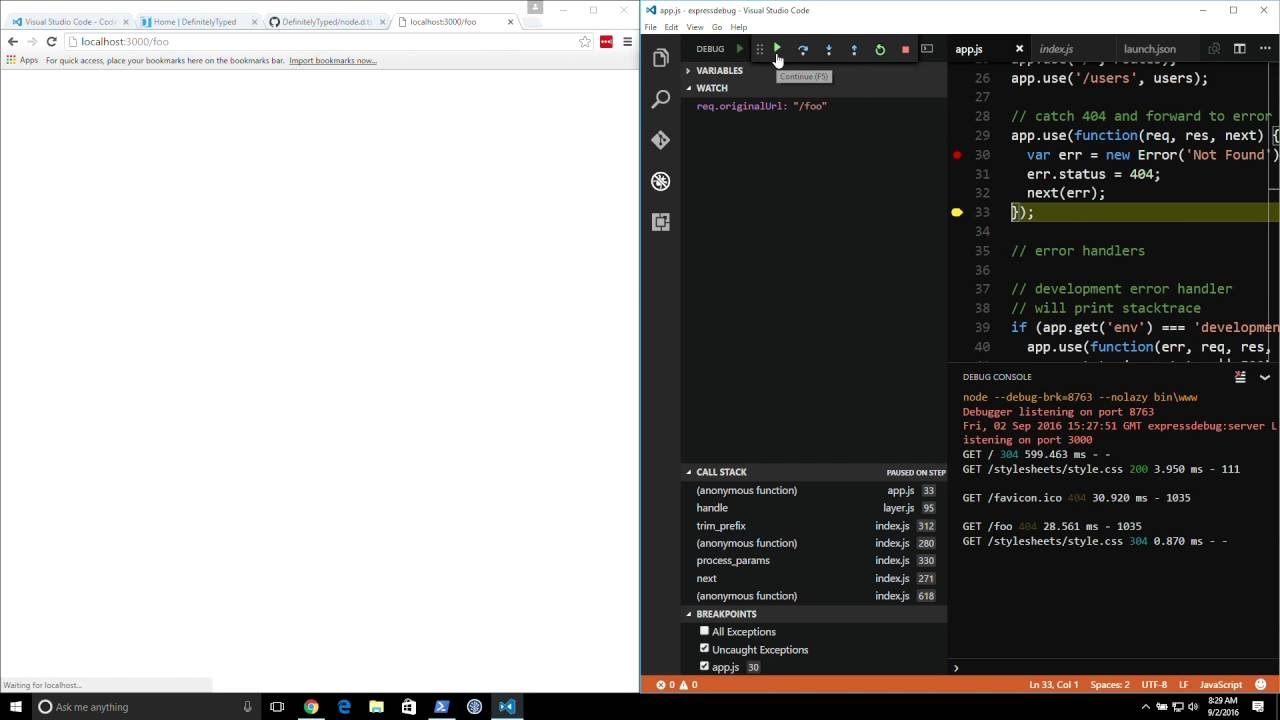This screenshot has height=720, width=1280.
Task: Open the Extensions view in activity bar
Action: coord(661,222)
